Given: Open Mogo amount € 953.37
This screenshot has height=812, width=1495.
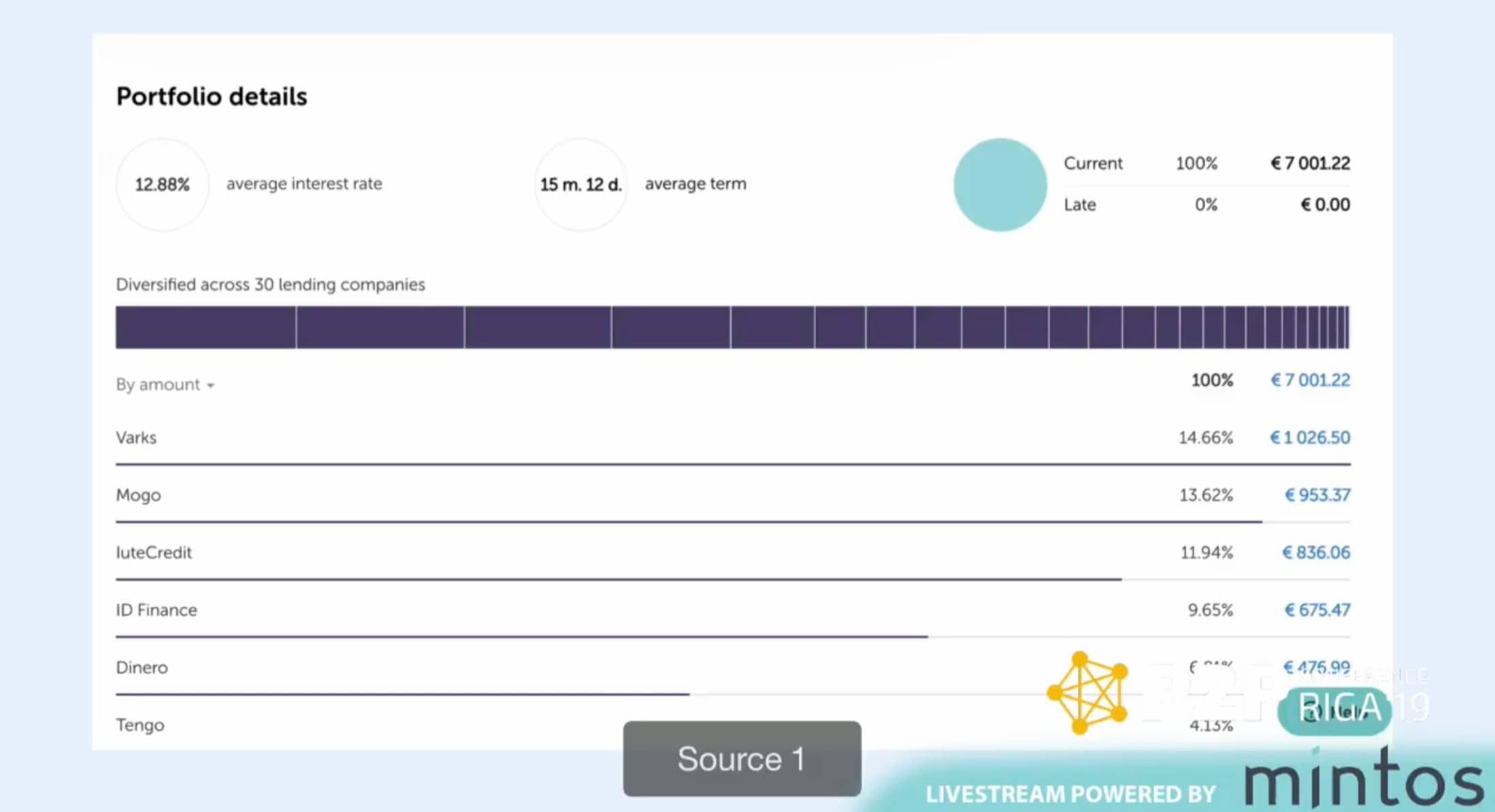Looking at the screenshot, I should [1317, 495].
